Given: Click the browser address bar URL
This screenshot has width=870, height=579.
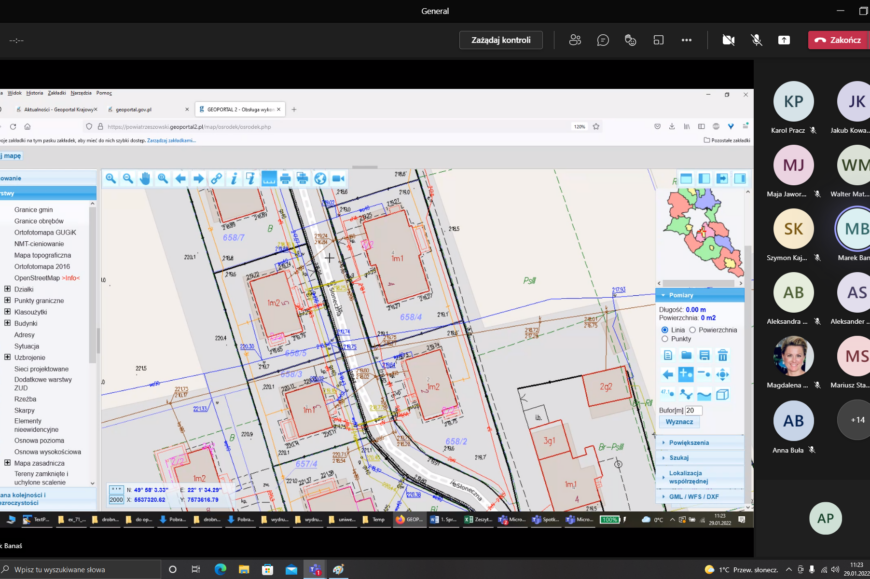Looking at the screenshot, I should [189, 126].
